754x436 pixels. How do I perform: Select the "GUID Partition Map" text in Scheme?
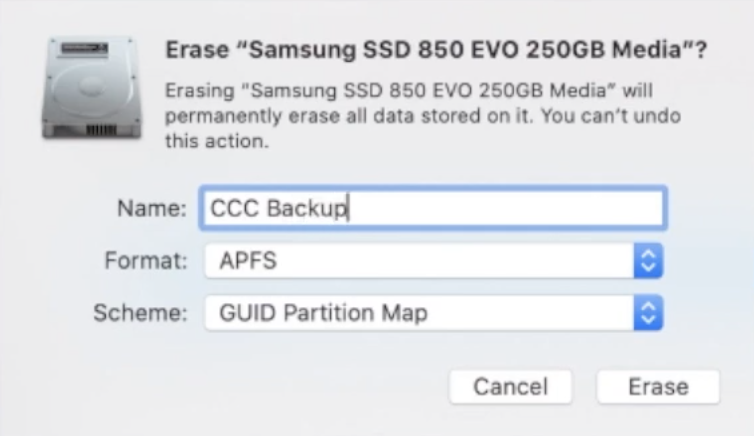[x=322, y=313]
